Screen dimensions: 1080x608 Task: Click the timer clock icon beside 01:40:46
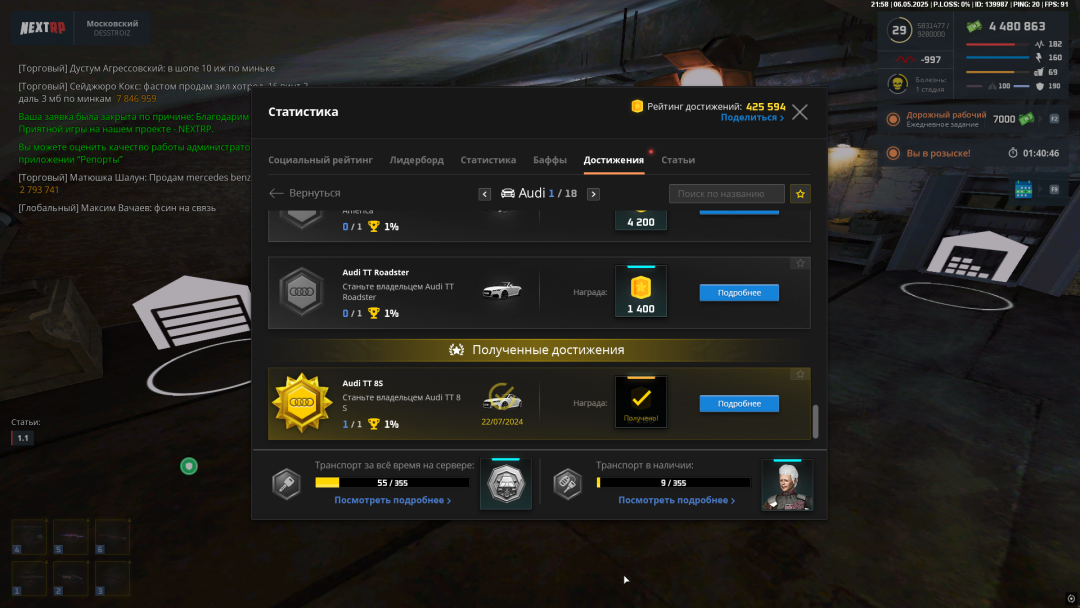(x=1012, y=153)
